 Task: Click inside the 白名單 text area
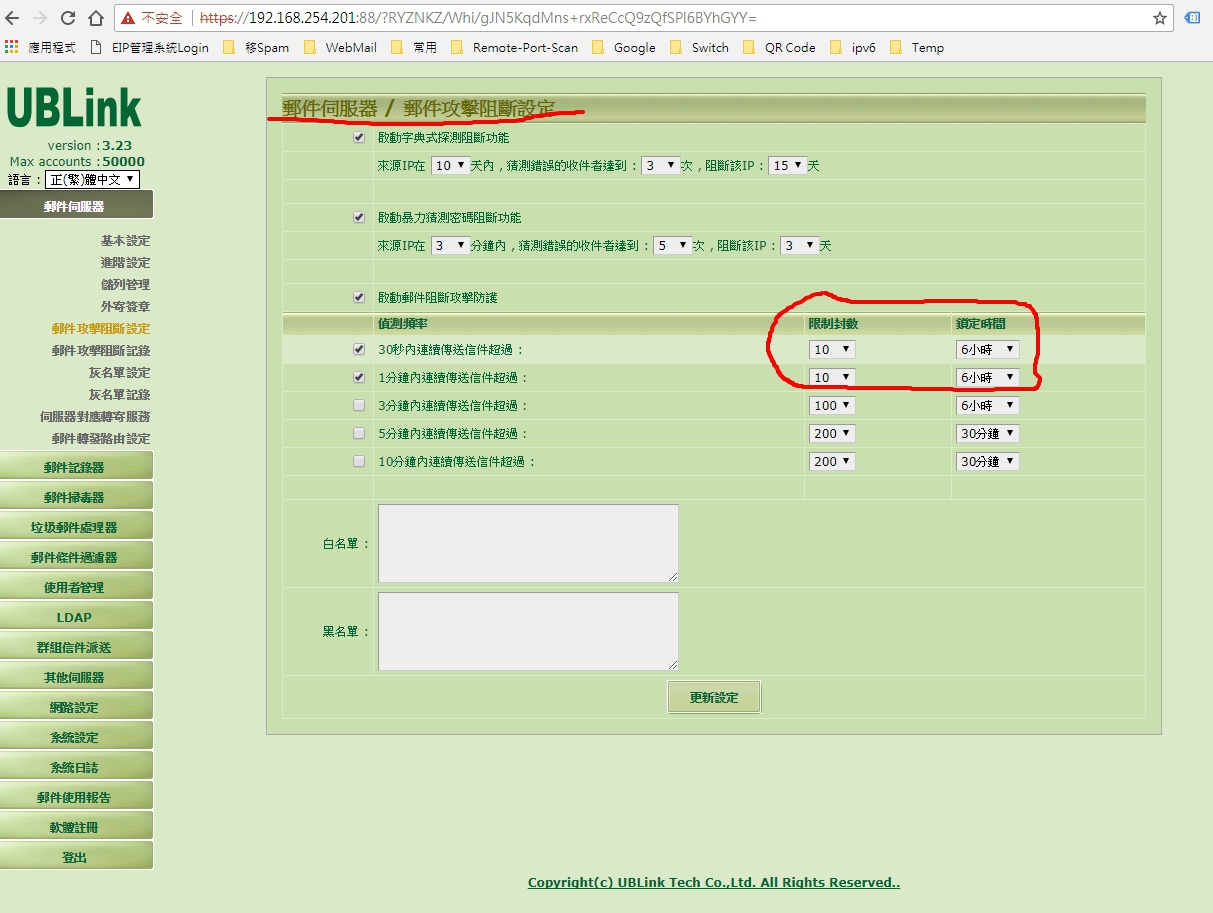pos(528,543)
